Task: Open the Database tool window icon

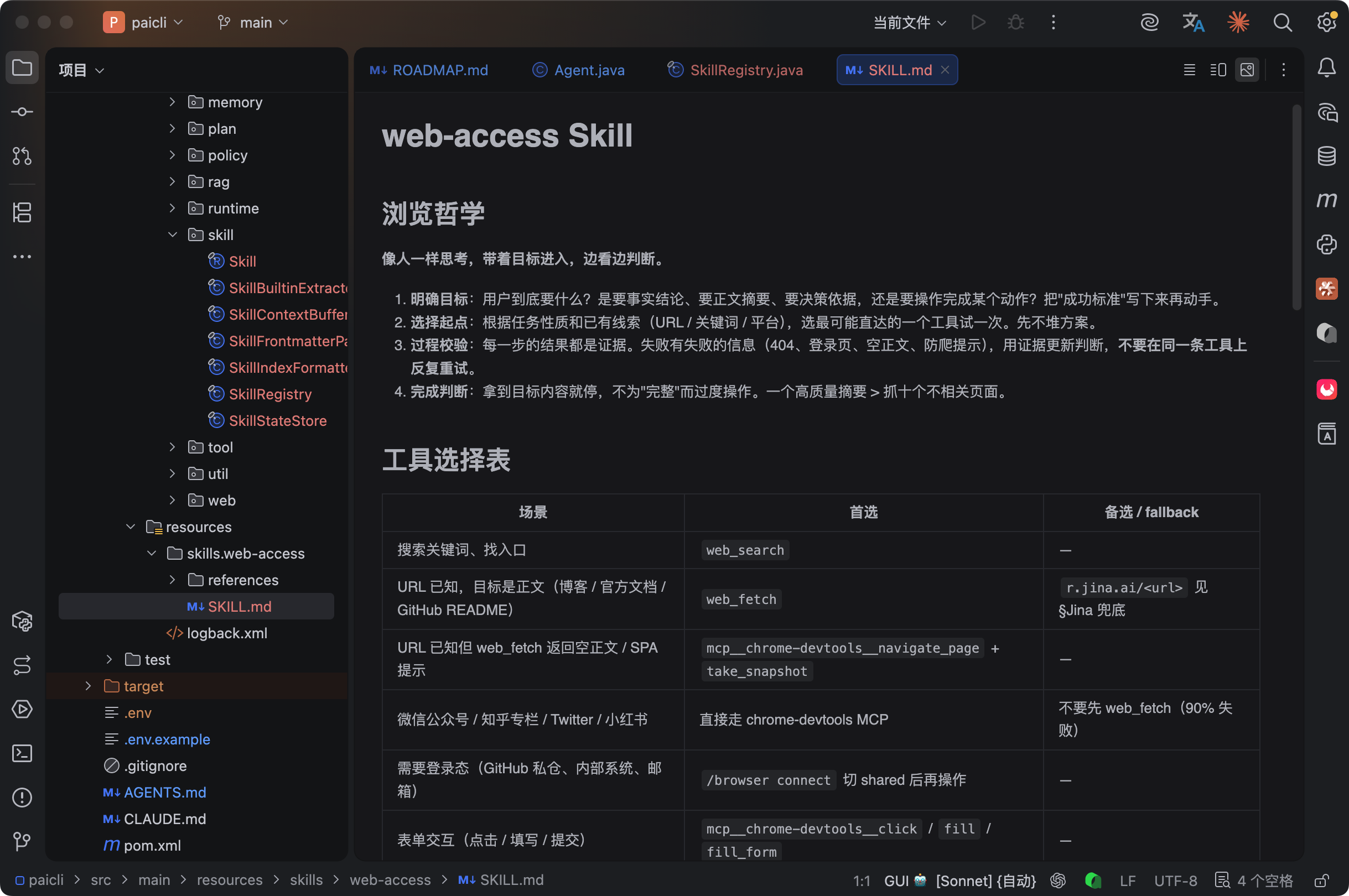Action: click(x=1326, y=155)
